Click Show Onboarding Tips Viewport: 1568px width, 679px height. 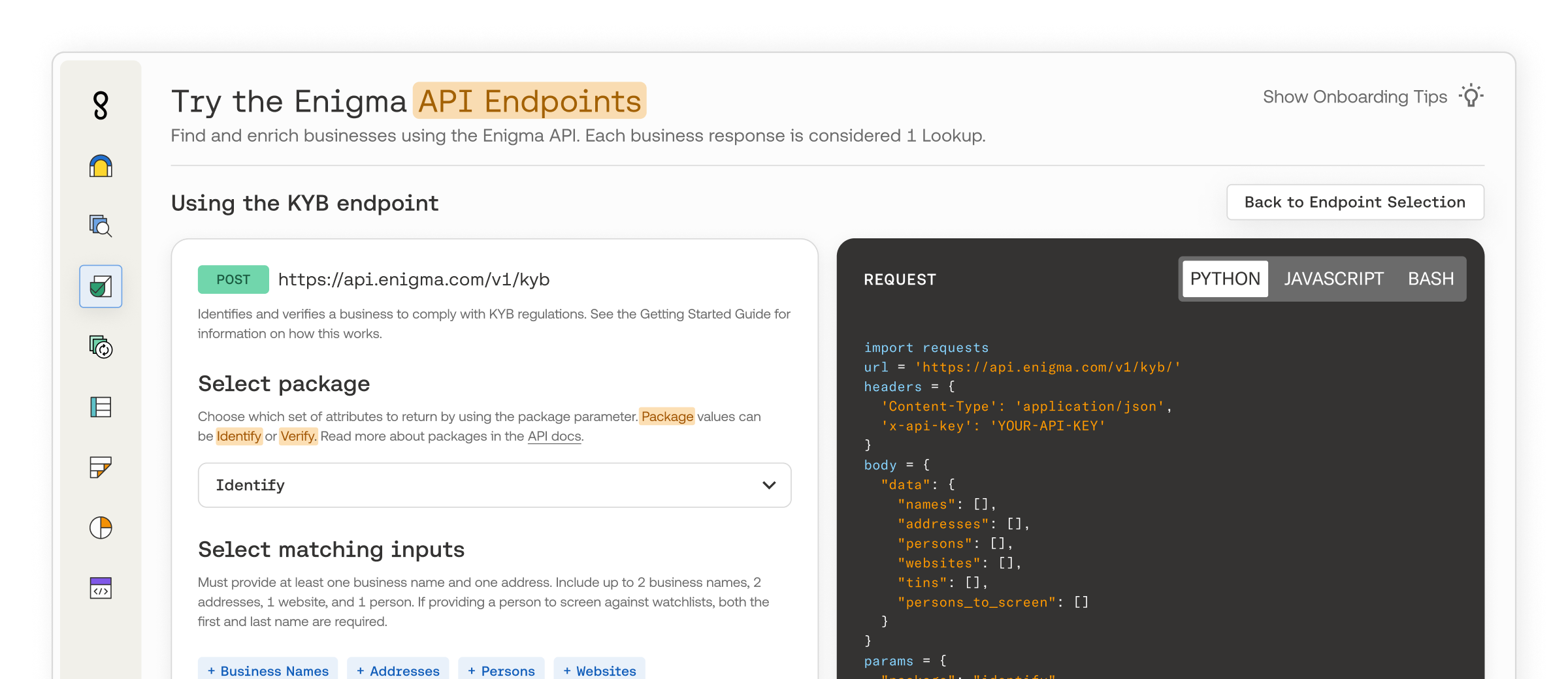point(1355,97)
